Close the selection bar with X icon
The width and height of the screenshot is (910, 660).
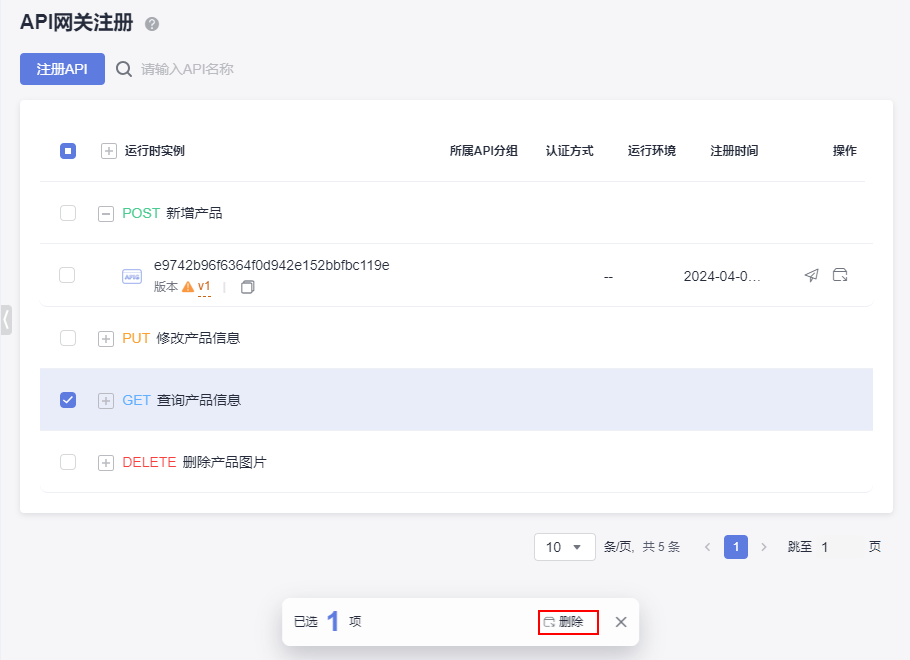click(x=621, y=622)
